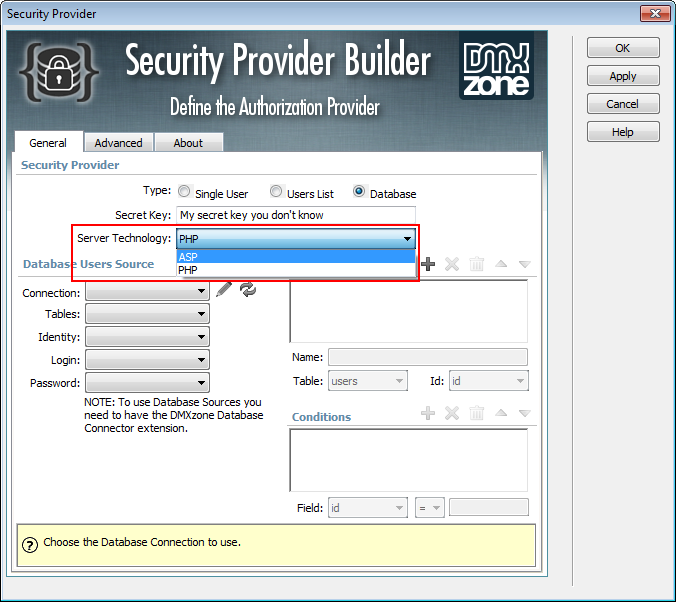676x602 pixels.
Task: Click the Help button
Action: click(x=623, y=132)
